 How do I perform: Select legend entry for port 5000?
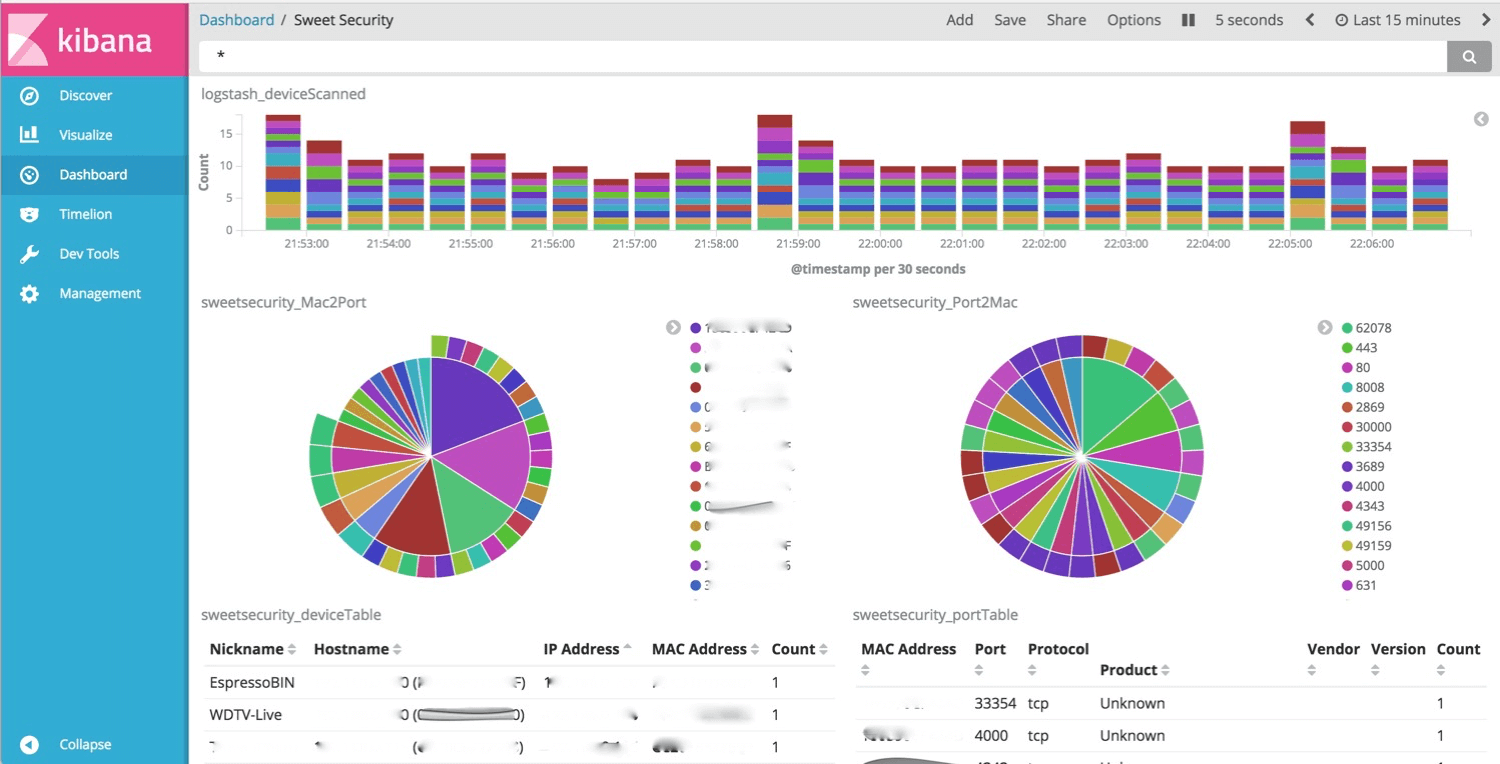coord(1362,566)
